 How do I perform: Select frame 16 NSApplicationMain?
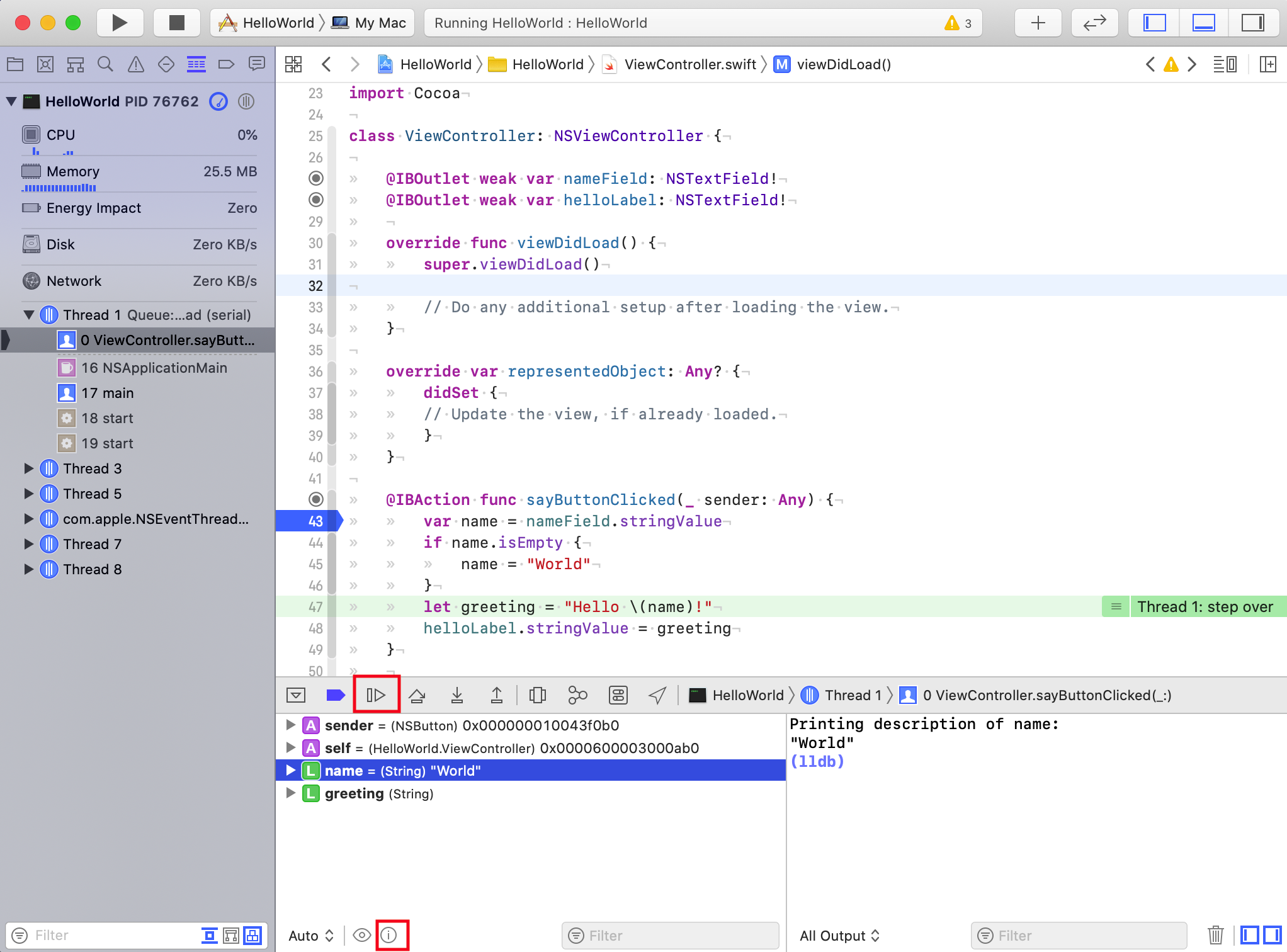(x=137, y=368)
